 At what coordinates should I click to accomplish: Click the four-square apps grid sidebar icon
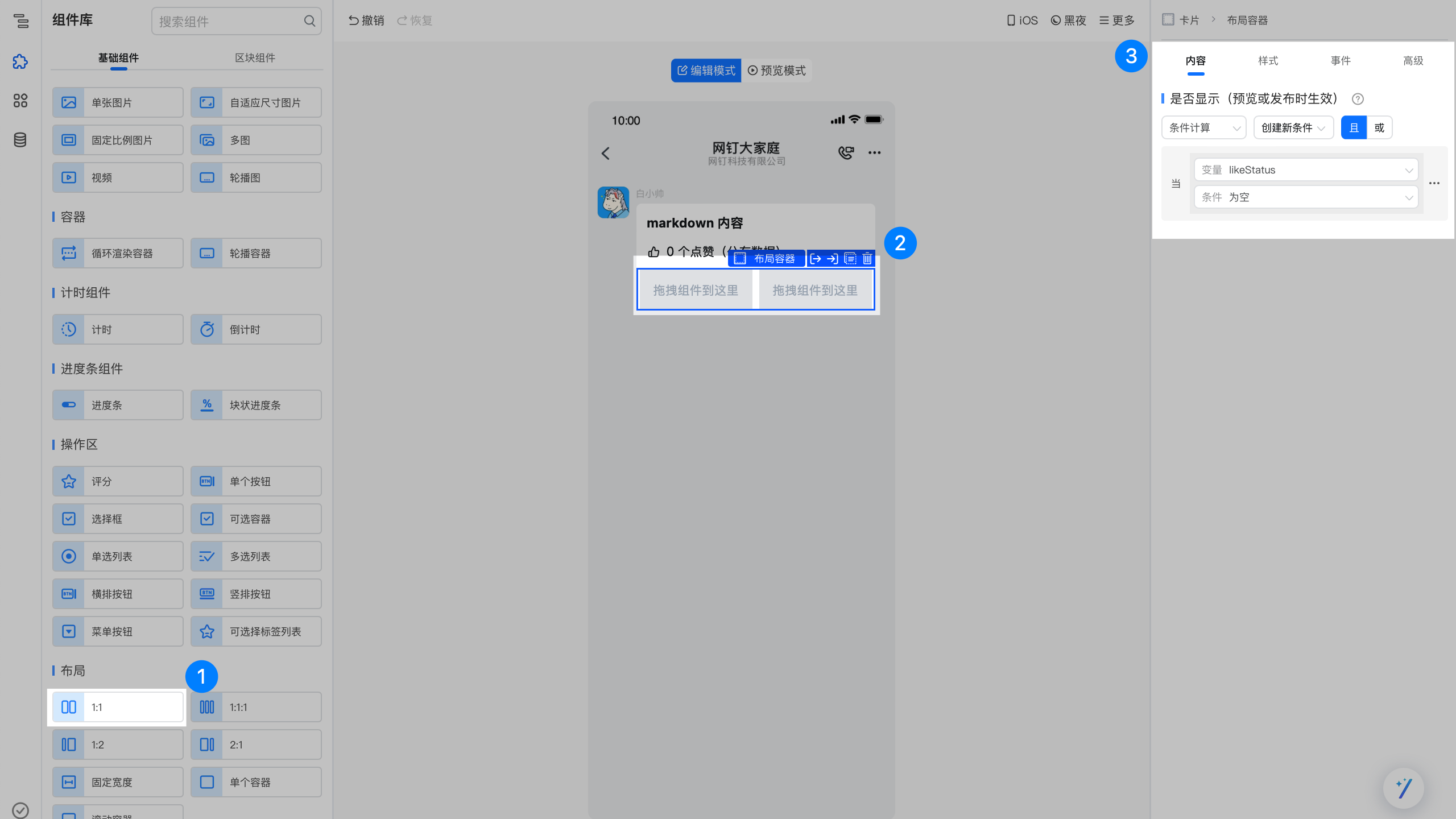(x=20, y=101)
